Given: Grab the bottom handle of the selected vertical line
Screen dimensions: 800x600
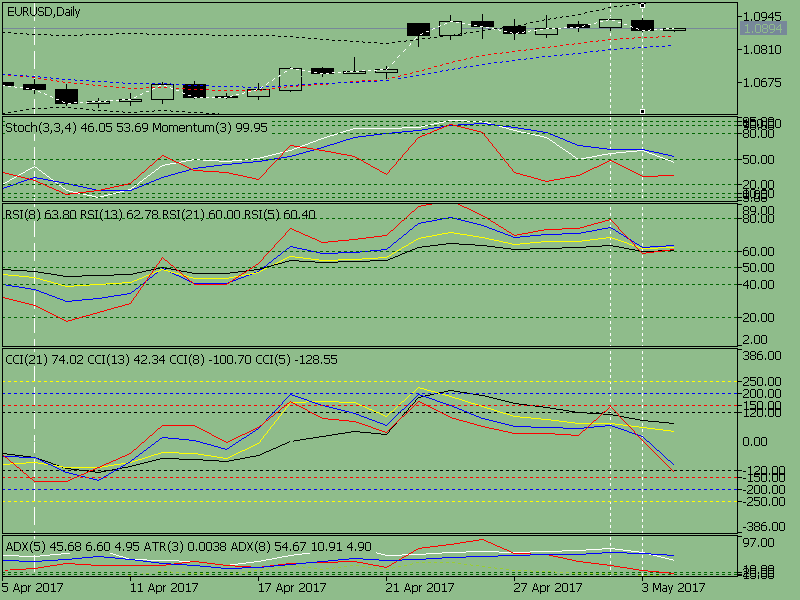Looking at the screenshot, I should 642,111.
